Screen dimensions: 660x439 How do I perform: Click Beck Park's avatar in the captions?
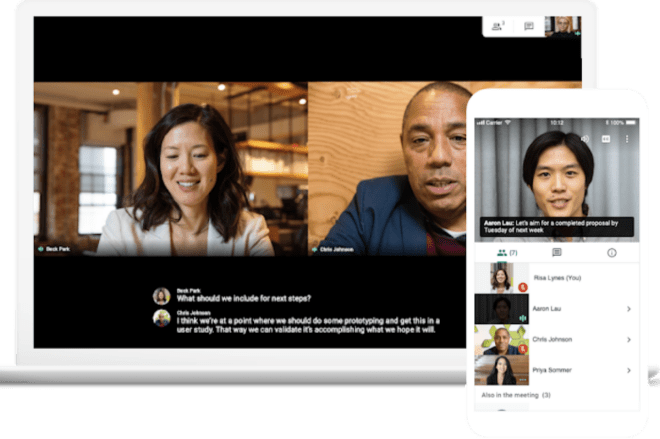[161, 295]
